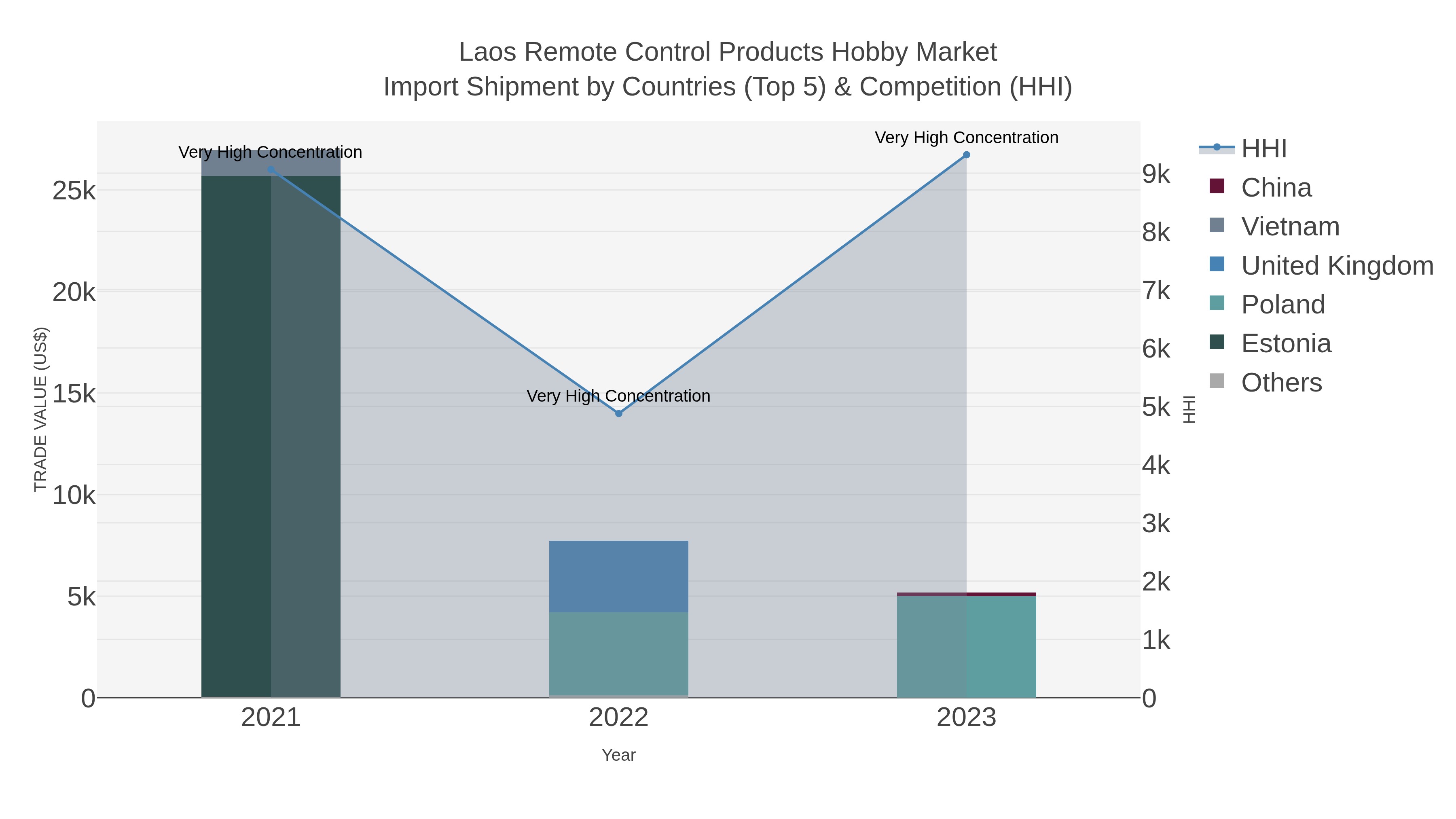Image resolution: width=1456 pixels, height=819 pixels.
Task: Click the Vietnam gray-blue legend swatch
Action: (1217, 226)
